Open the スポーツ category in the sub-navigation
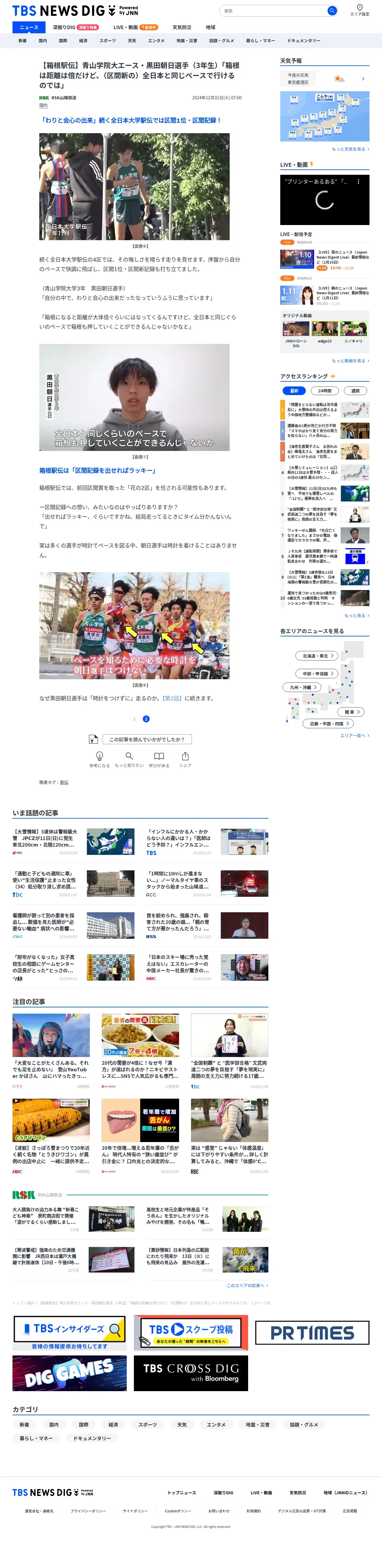The image size is (382, 1568). coord(107,41)
